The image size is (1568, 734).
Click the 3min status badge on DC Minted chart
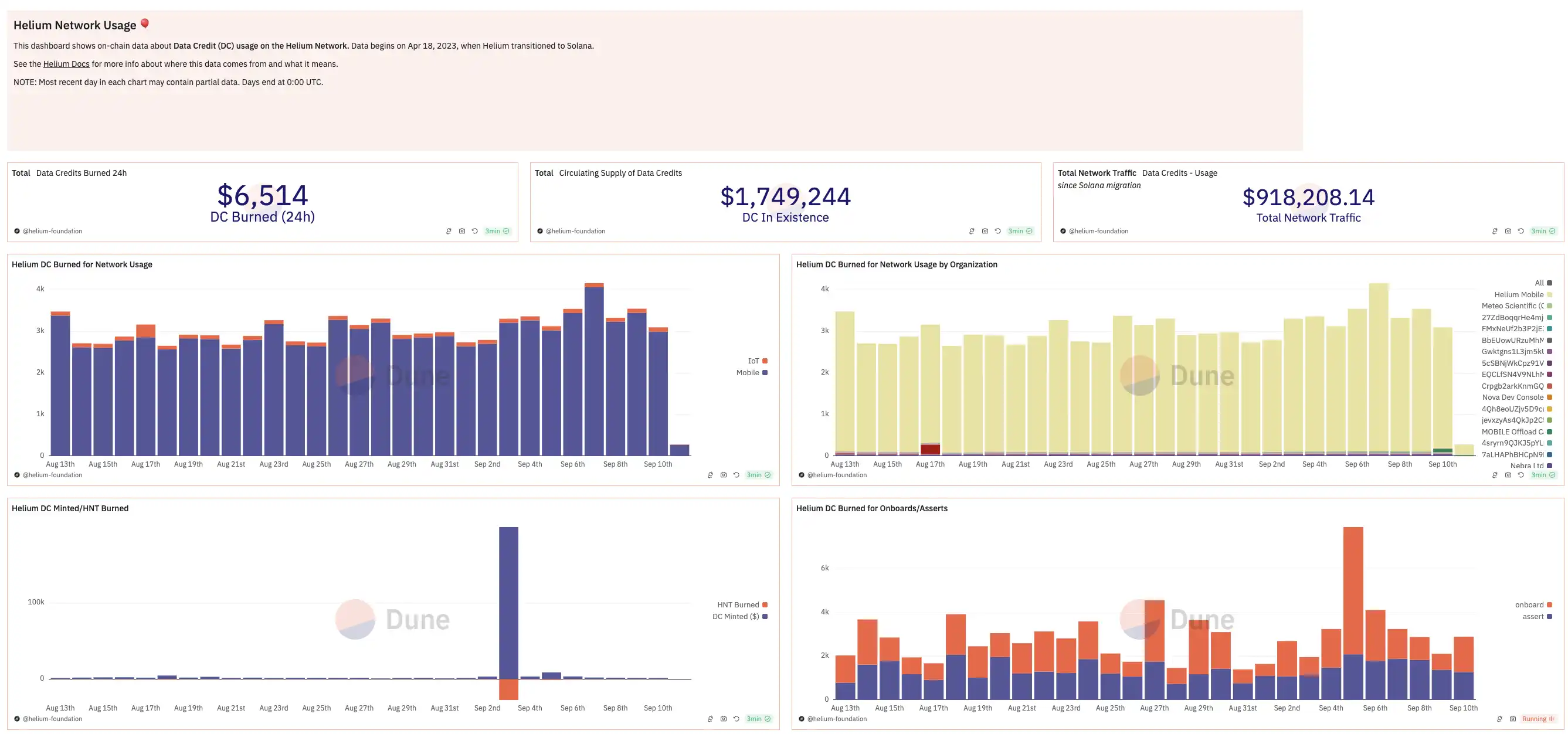point(758,719)
